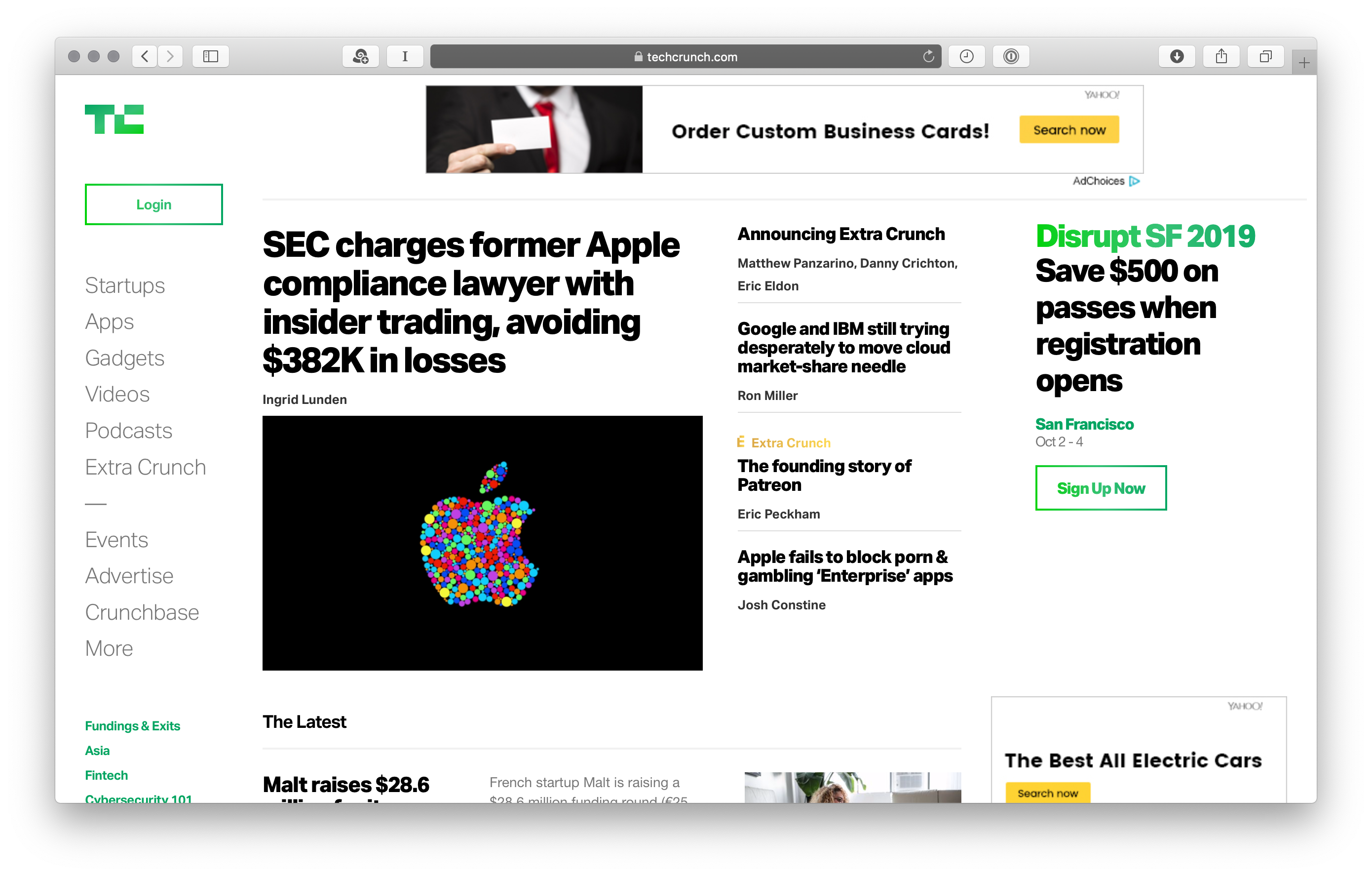1372x876 pixels.
Task: Click the Login button
Action: [154, 204]
